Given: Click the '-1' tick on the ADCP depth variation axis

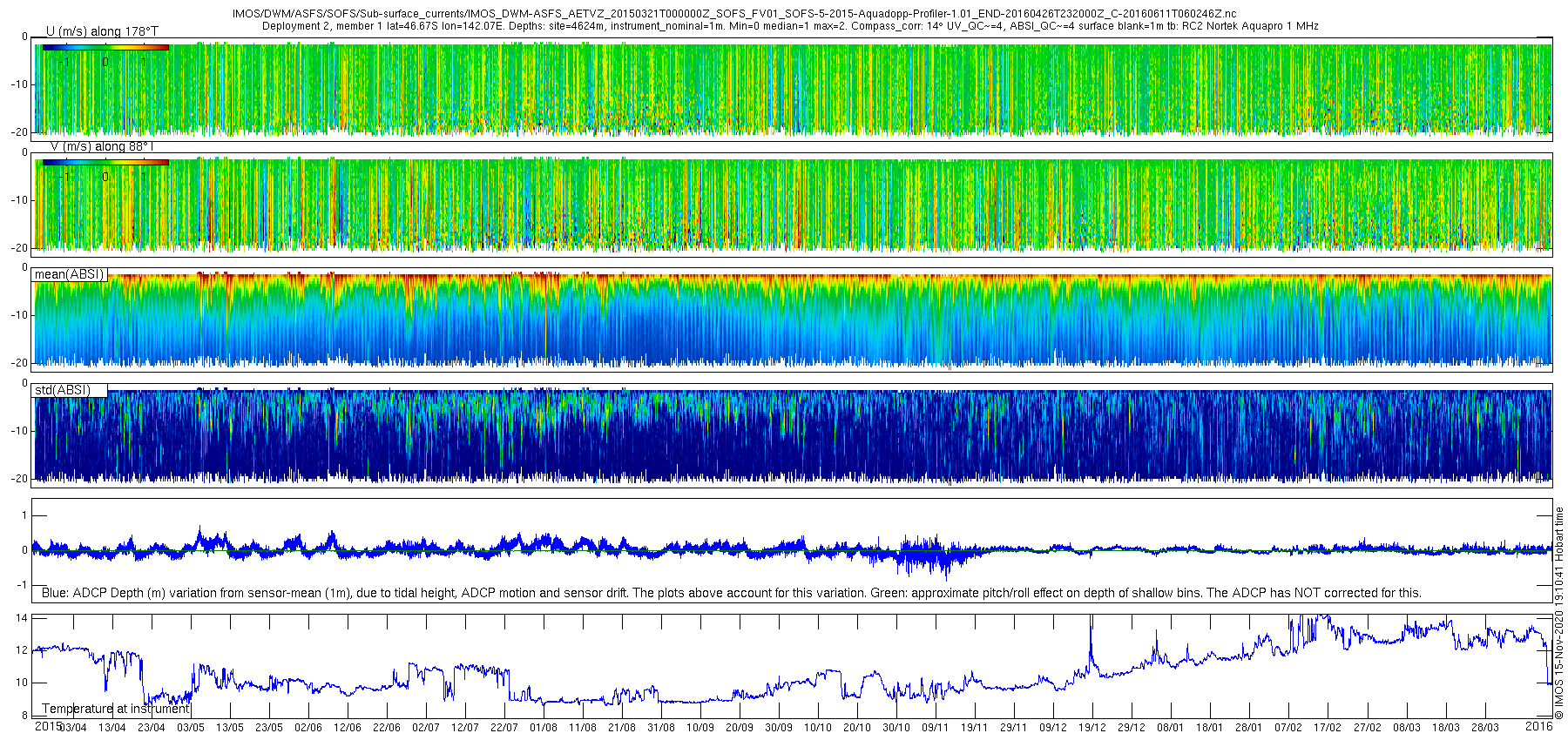Looking at the screenshot, I should (23, 585).
